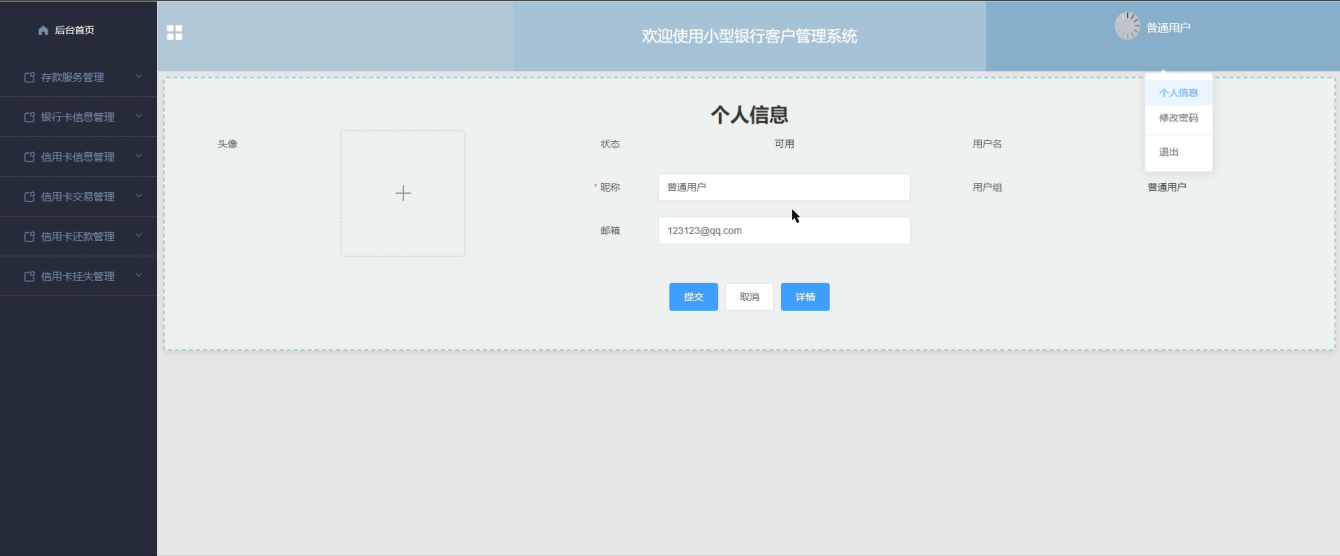1340x556 pixels.
Task: Click the 用户名 label
Action: 987,144
